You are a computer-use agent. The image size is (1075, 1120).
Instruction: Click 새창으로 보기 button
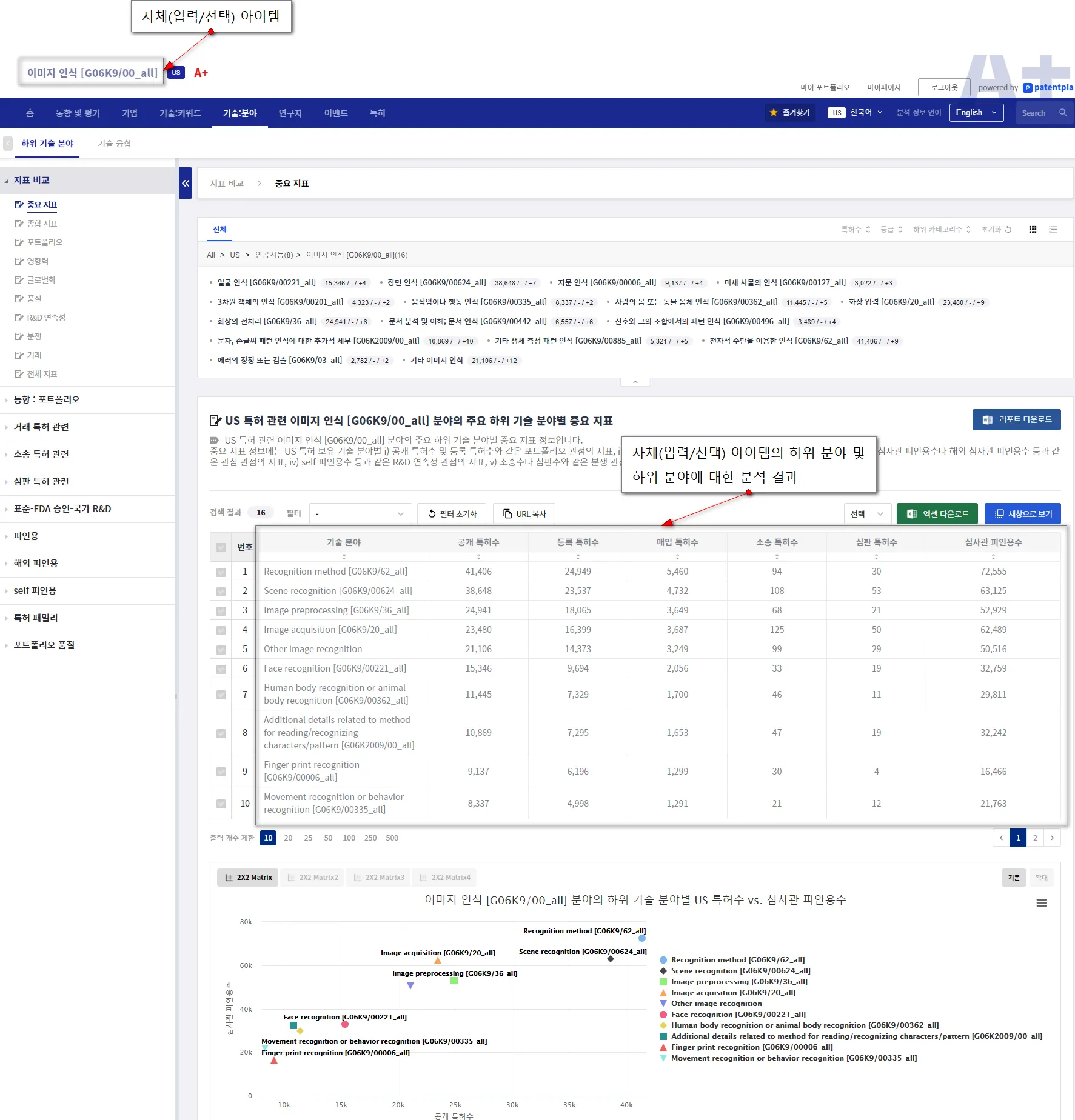pyautogui.click(x=1022, y=513)
